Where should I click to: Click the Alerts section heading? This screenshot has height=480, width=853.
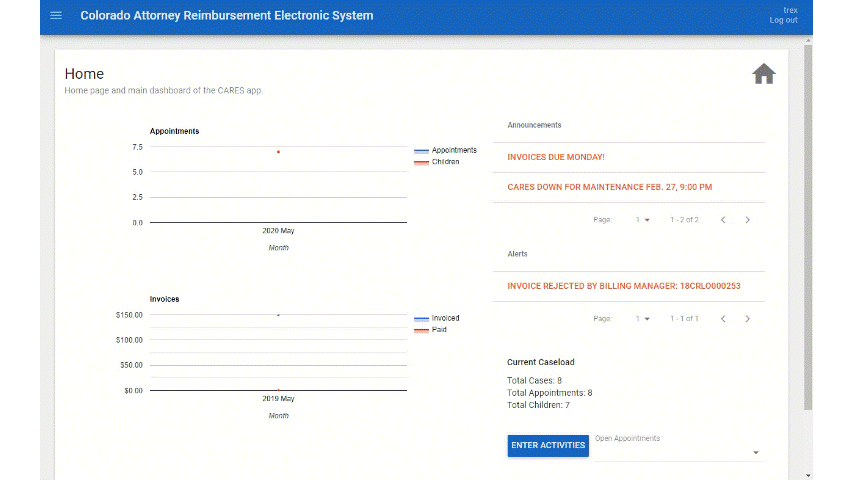click(x=517, y=254)
